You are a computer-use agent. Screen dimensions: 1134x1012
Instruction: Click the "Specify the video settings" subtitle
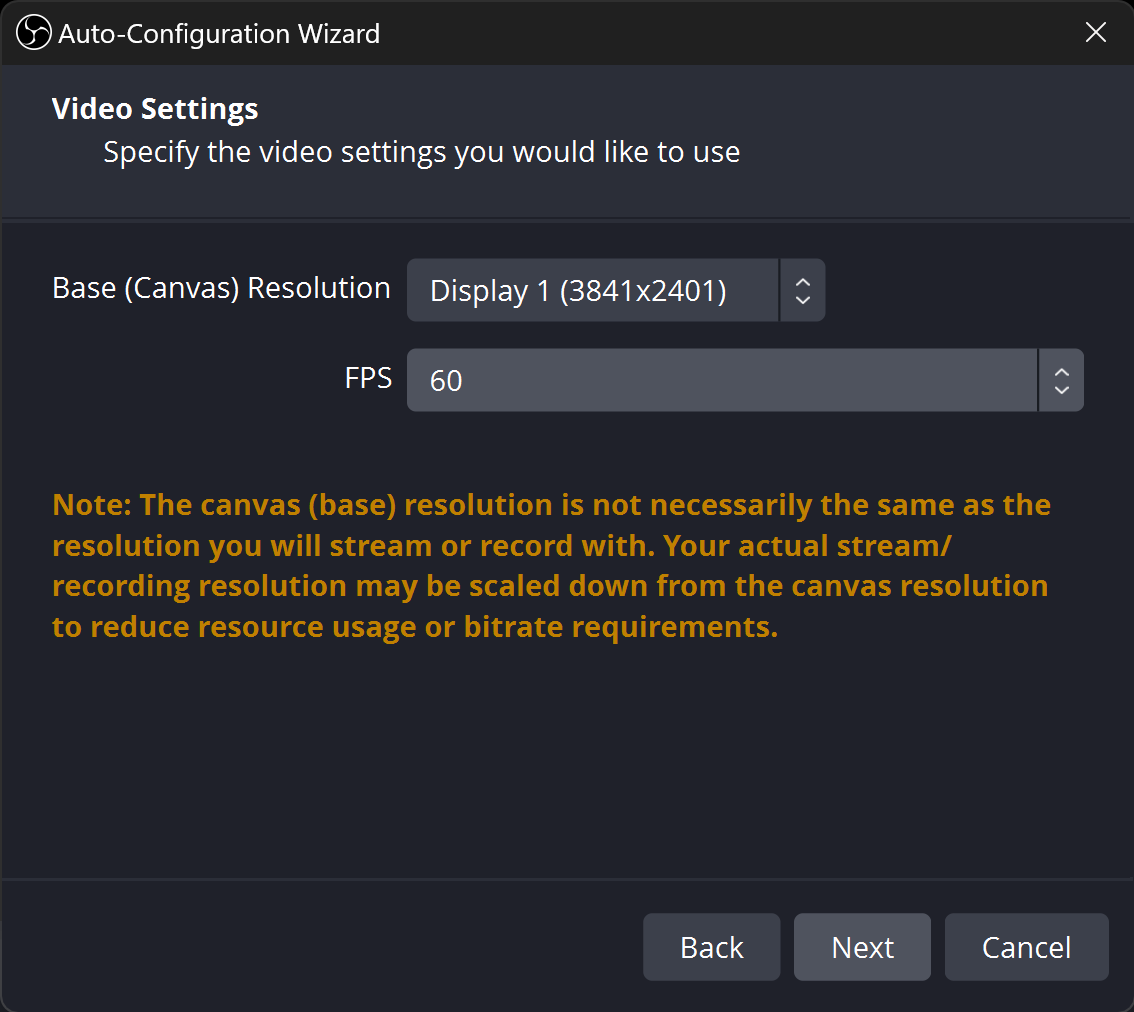point(421,153)
